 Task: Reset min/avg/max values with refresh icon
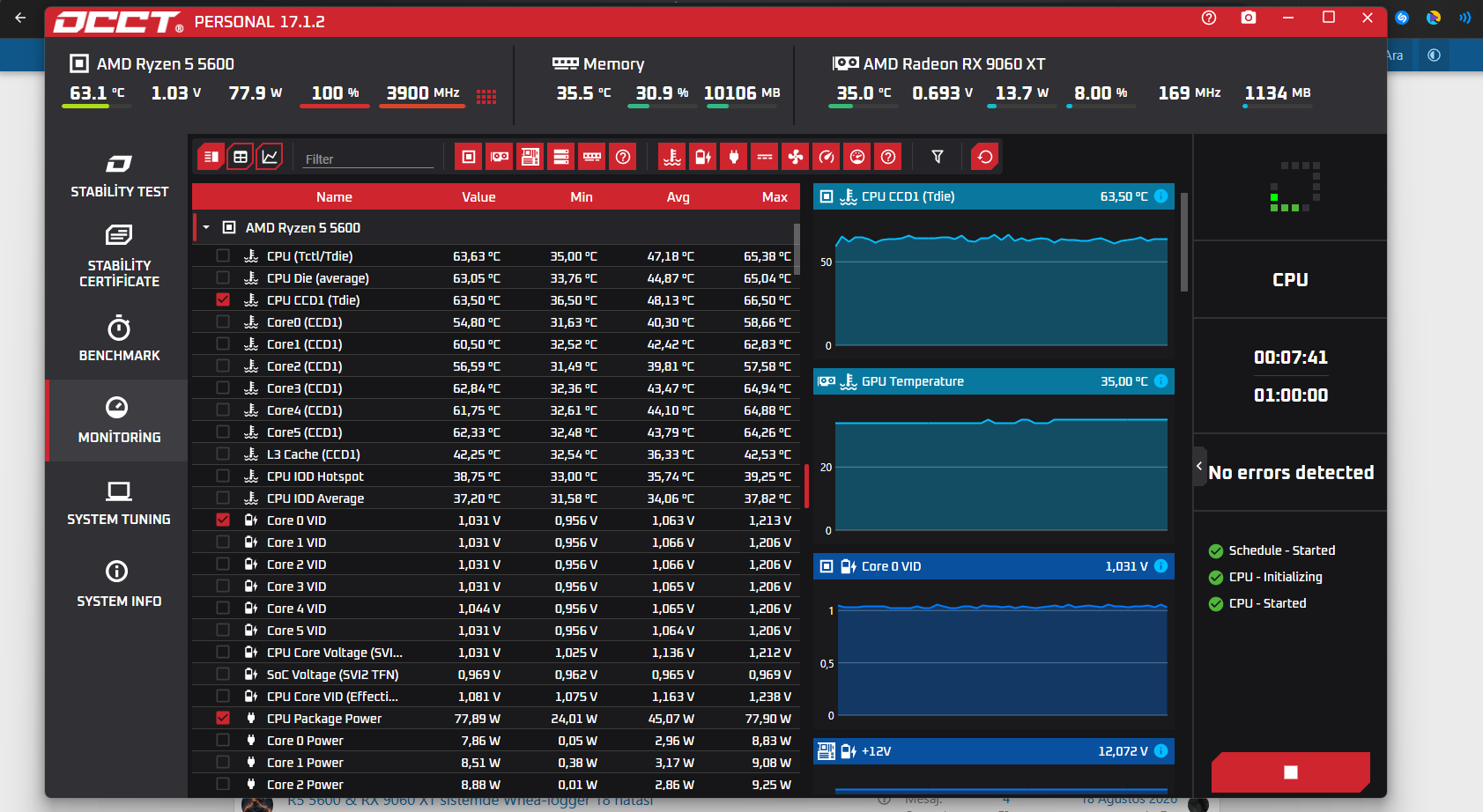point(985,157)
